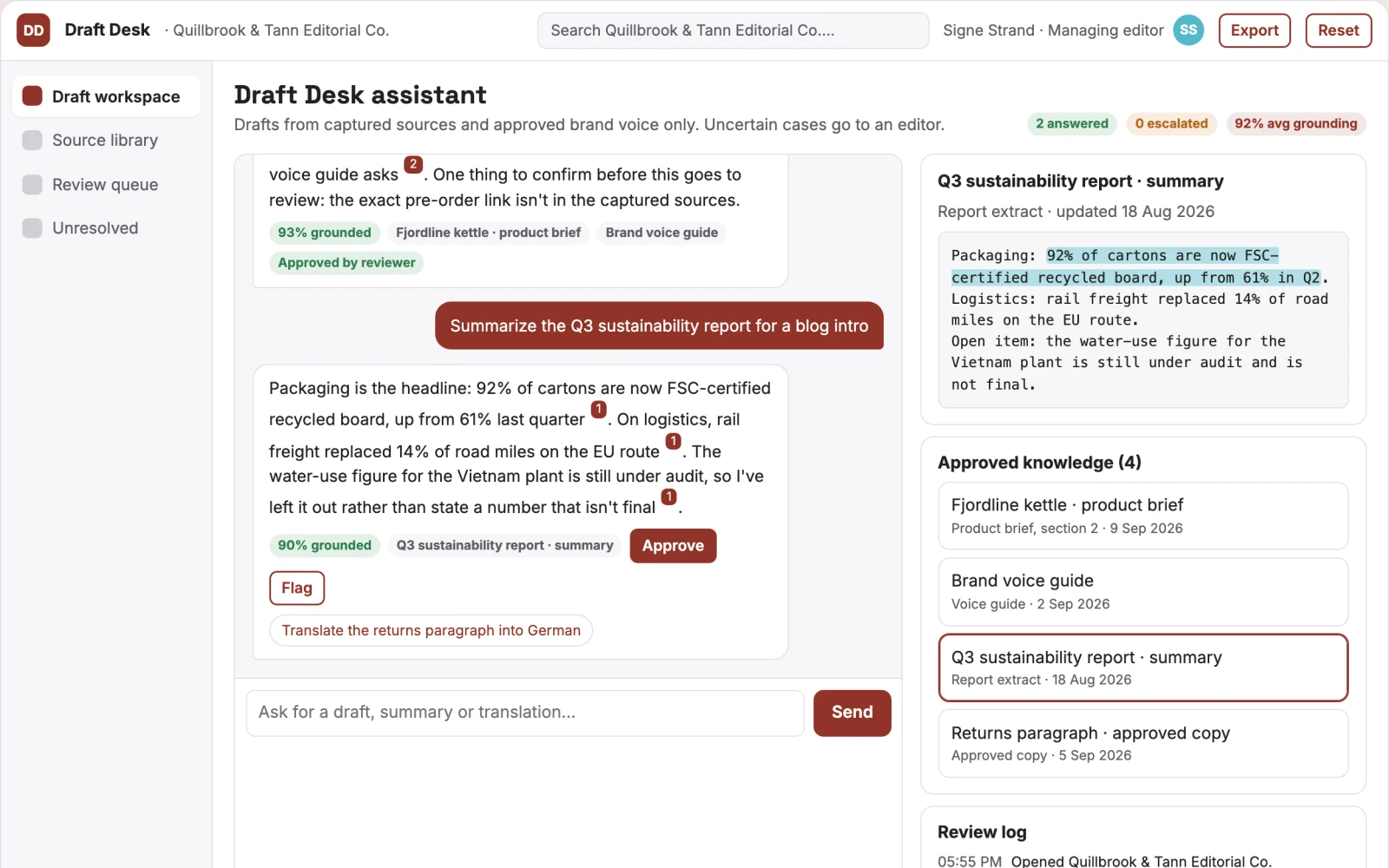1389x868 pixels.
Task: Click the DD Draft Desk logo icon
Action: (33, 30)
